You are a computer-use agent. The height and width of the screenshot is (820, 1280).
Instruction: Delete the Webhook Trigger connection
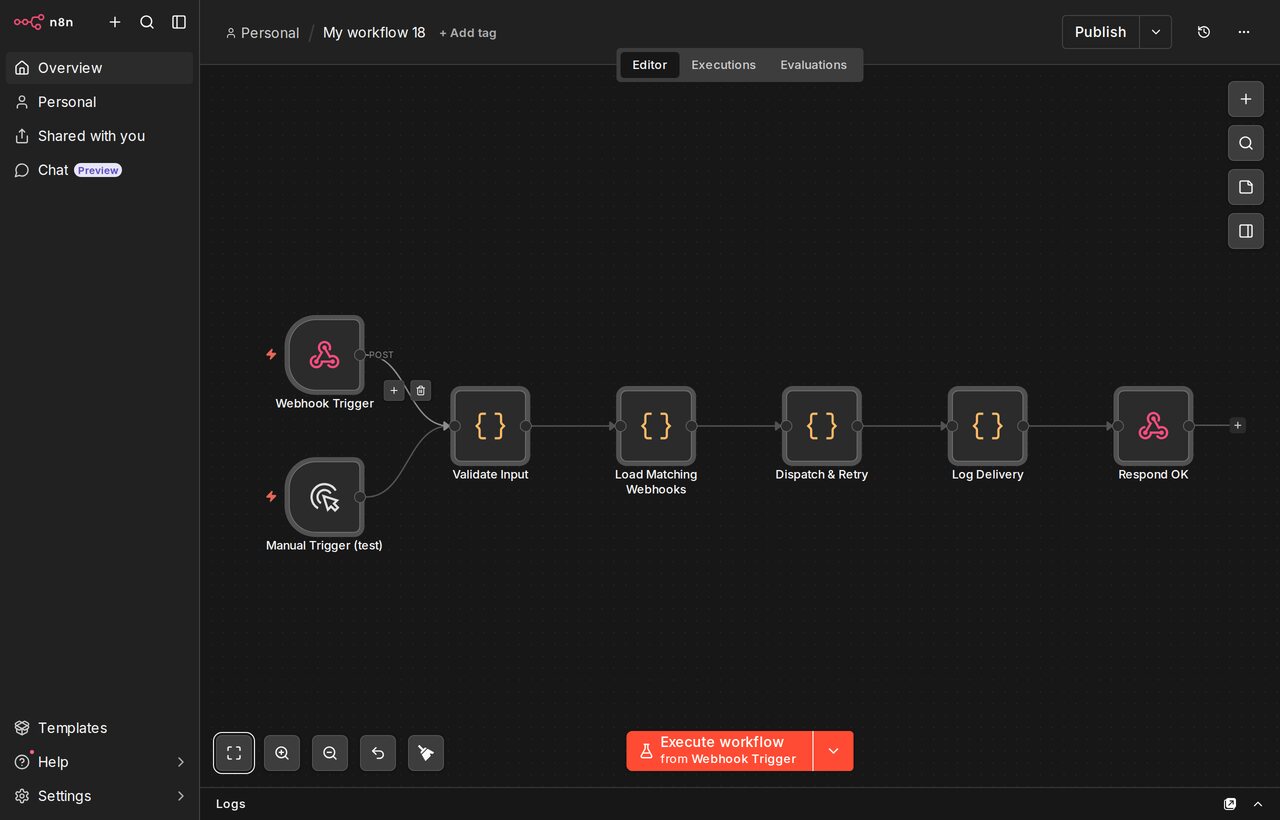pos(421,390)
